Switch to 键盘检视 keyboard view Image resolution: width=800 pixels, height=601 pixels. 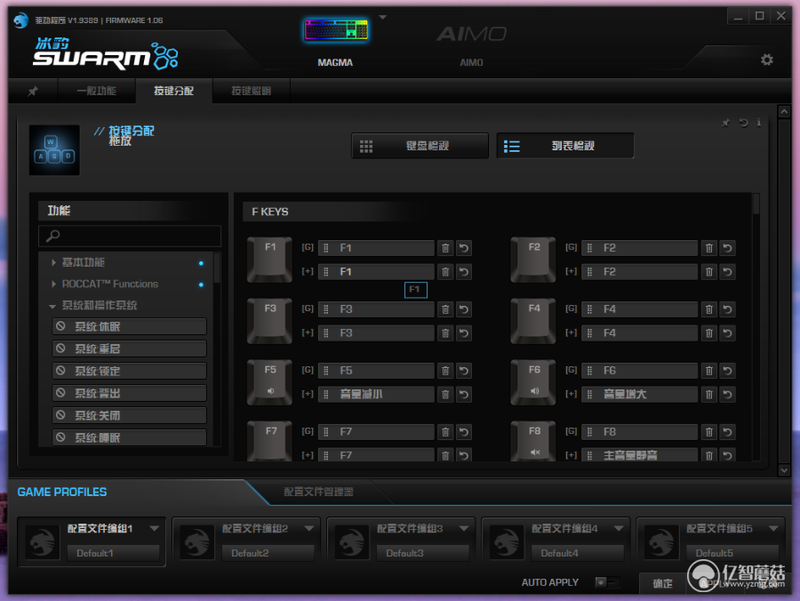pyautogui.click(x=420, y=146)
